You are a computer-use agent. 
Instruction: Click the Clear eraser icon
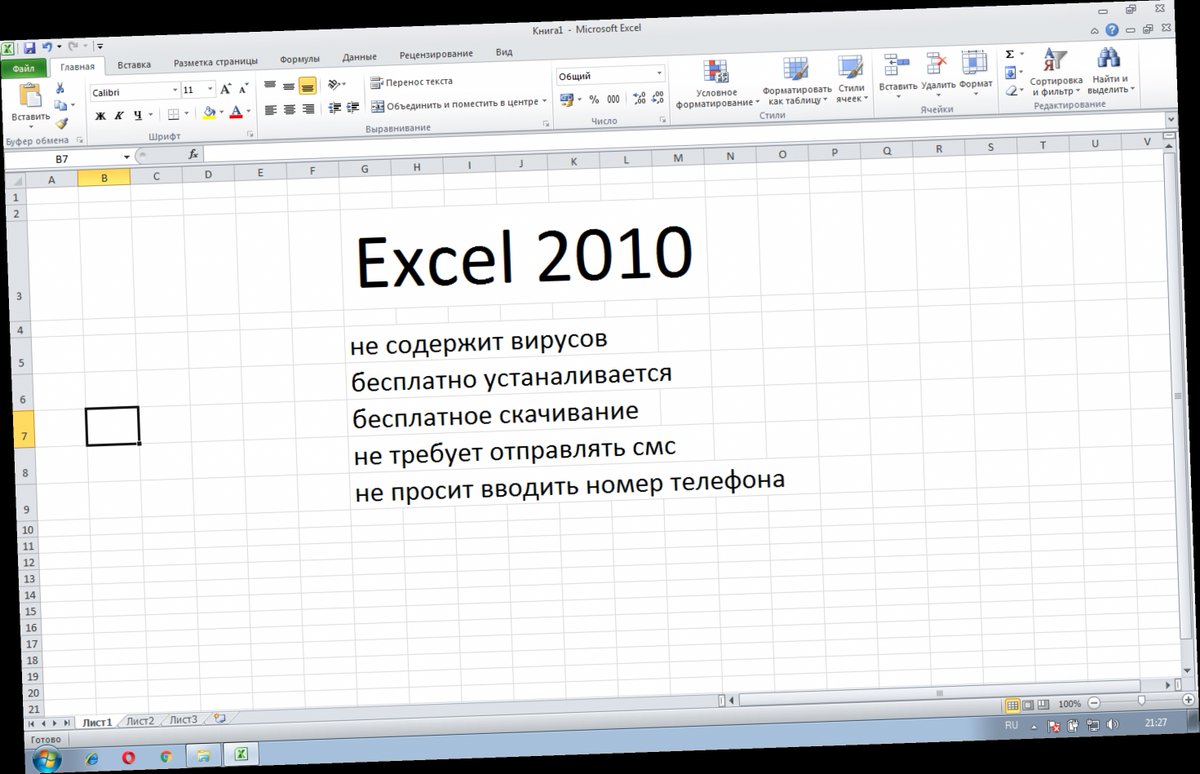pyautogui.click(x=1010, y=90)
